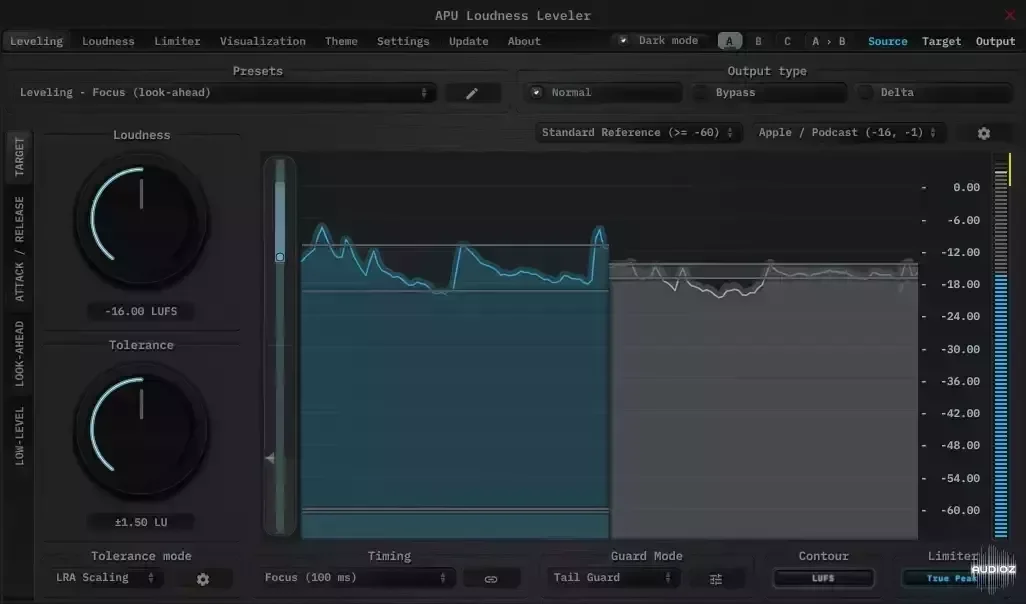
Task: Click the Loudness knob
Action: coord(141,220)
